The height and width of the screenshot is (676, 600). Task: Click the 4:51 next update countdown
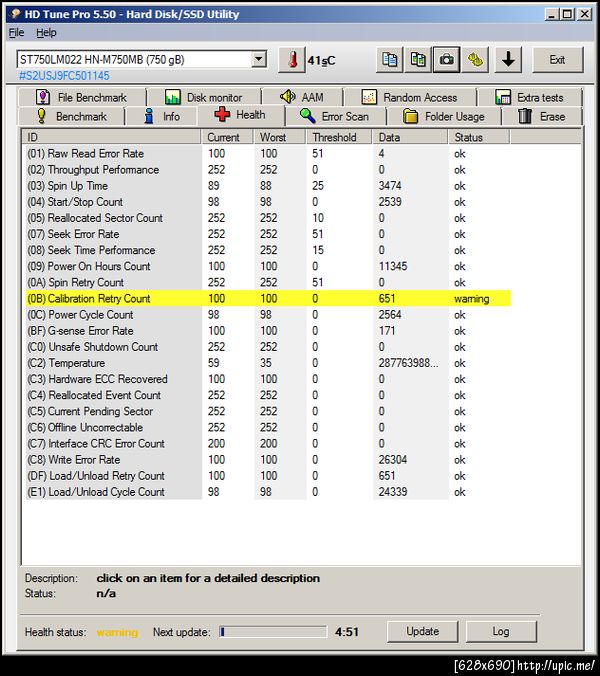coord(347,632)
